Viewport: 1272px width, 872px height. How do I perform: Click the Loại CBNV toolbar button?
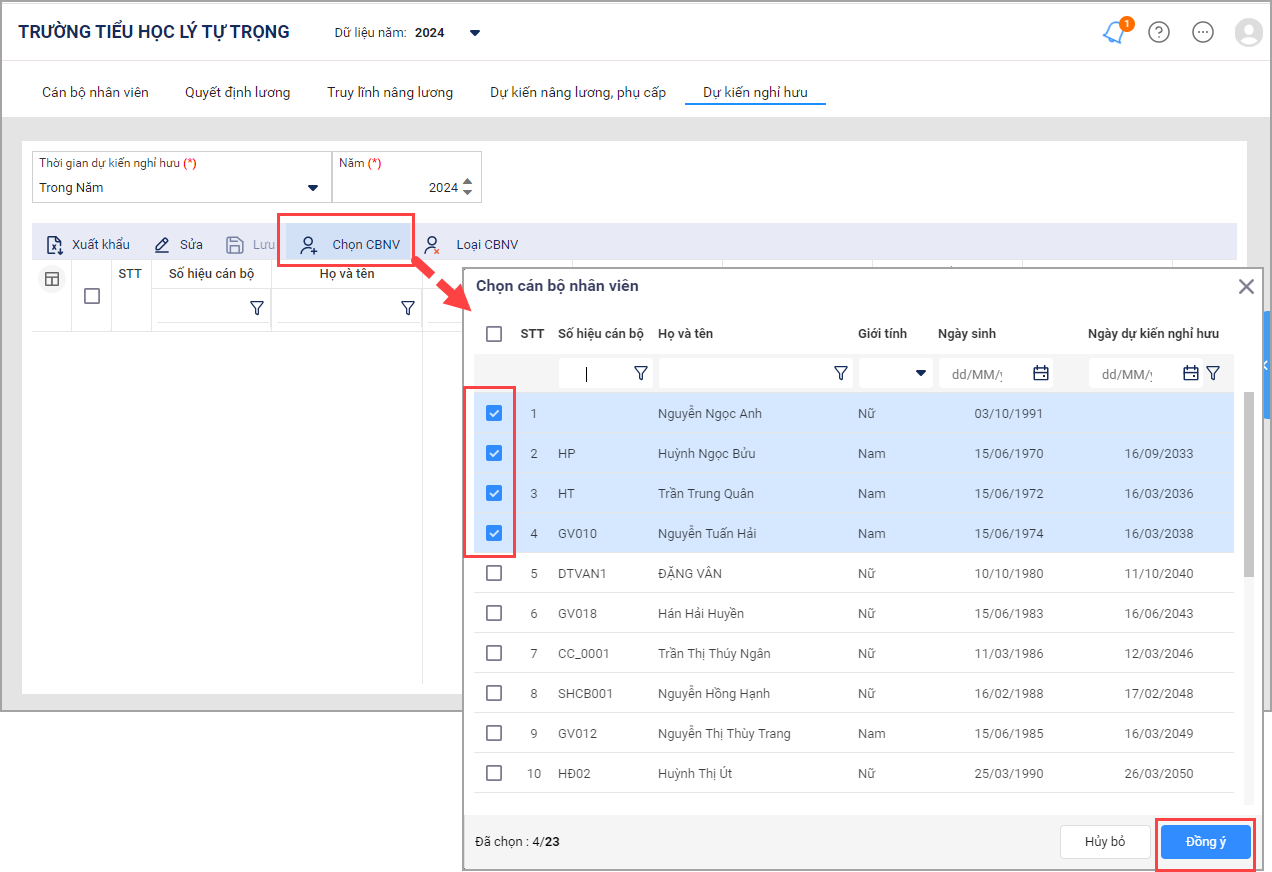[x=472, y=244]
